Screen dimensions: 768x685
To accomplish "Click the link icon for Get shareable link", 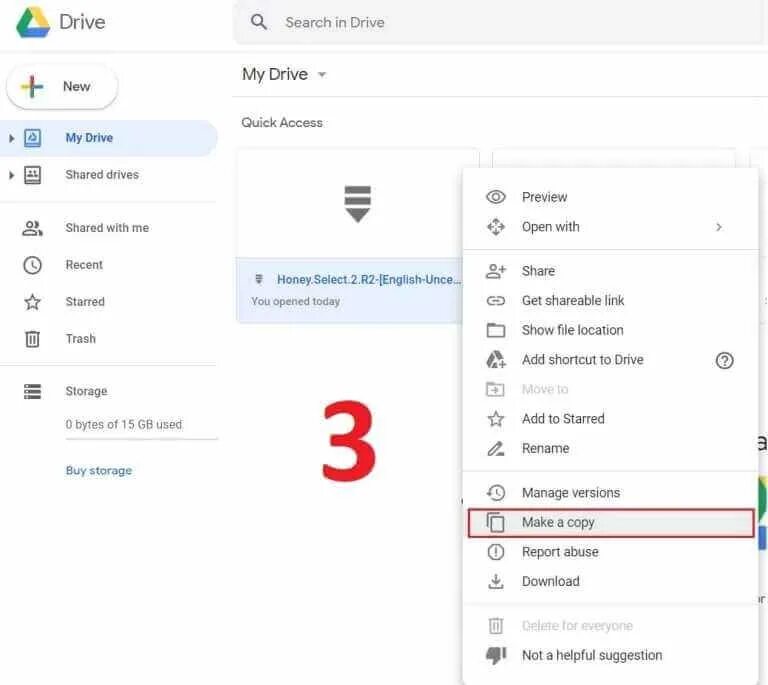I will [496, 300].
